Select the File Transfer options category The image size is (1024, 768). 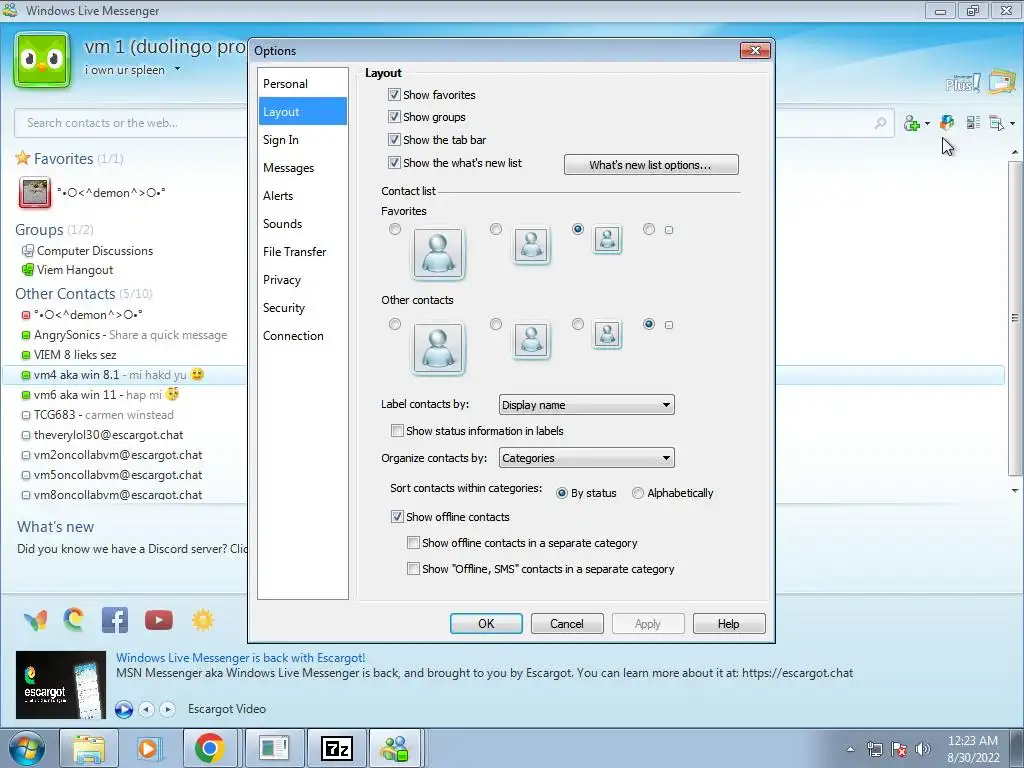[x=302, y=251]
